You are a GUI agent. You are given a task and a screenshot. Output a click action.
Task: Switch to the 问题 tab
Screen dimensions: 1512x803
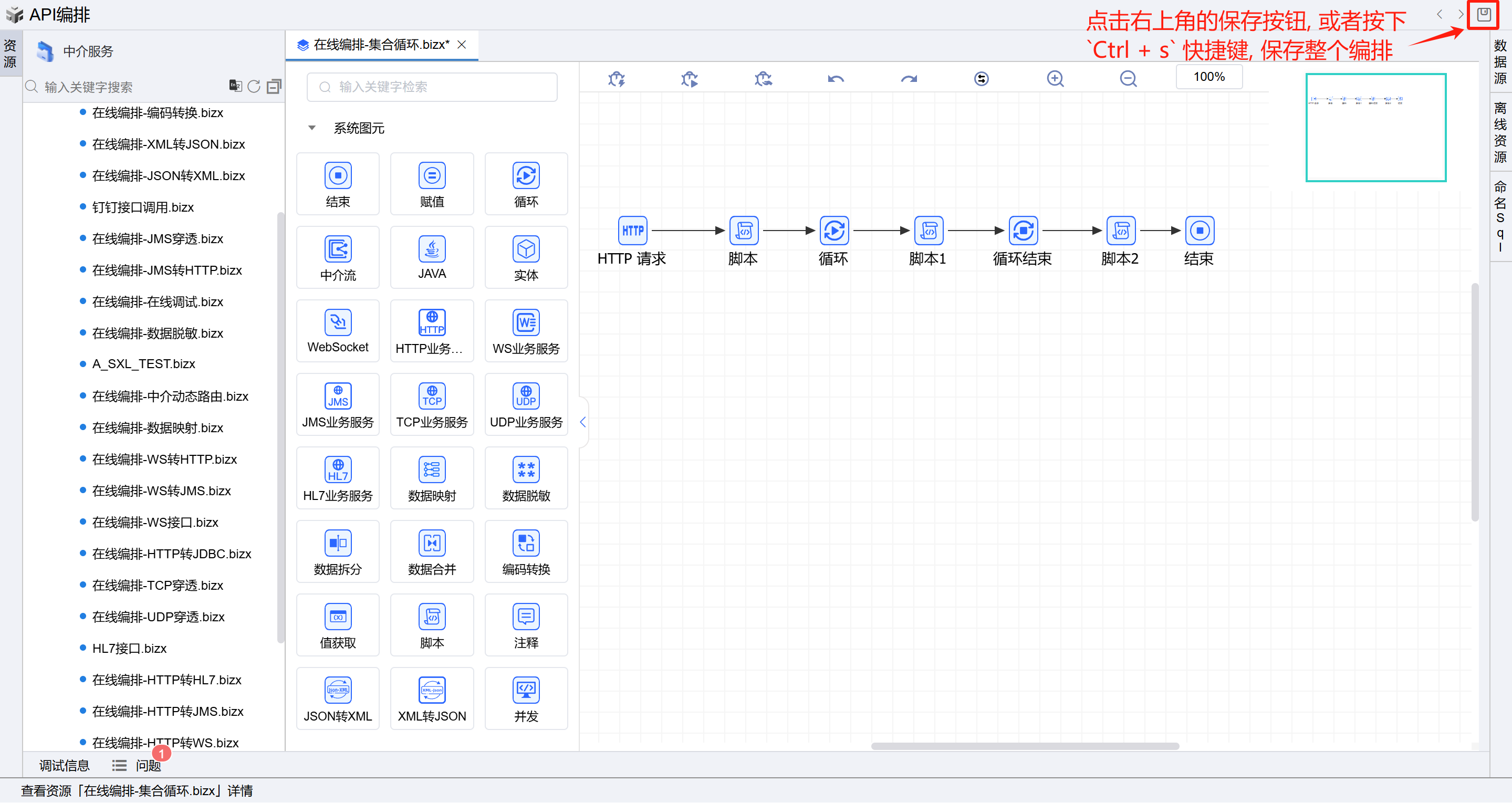(148, 765)
